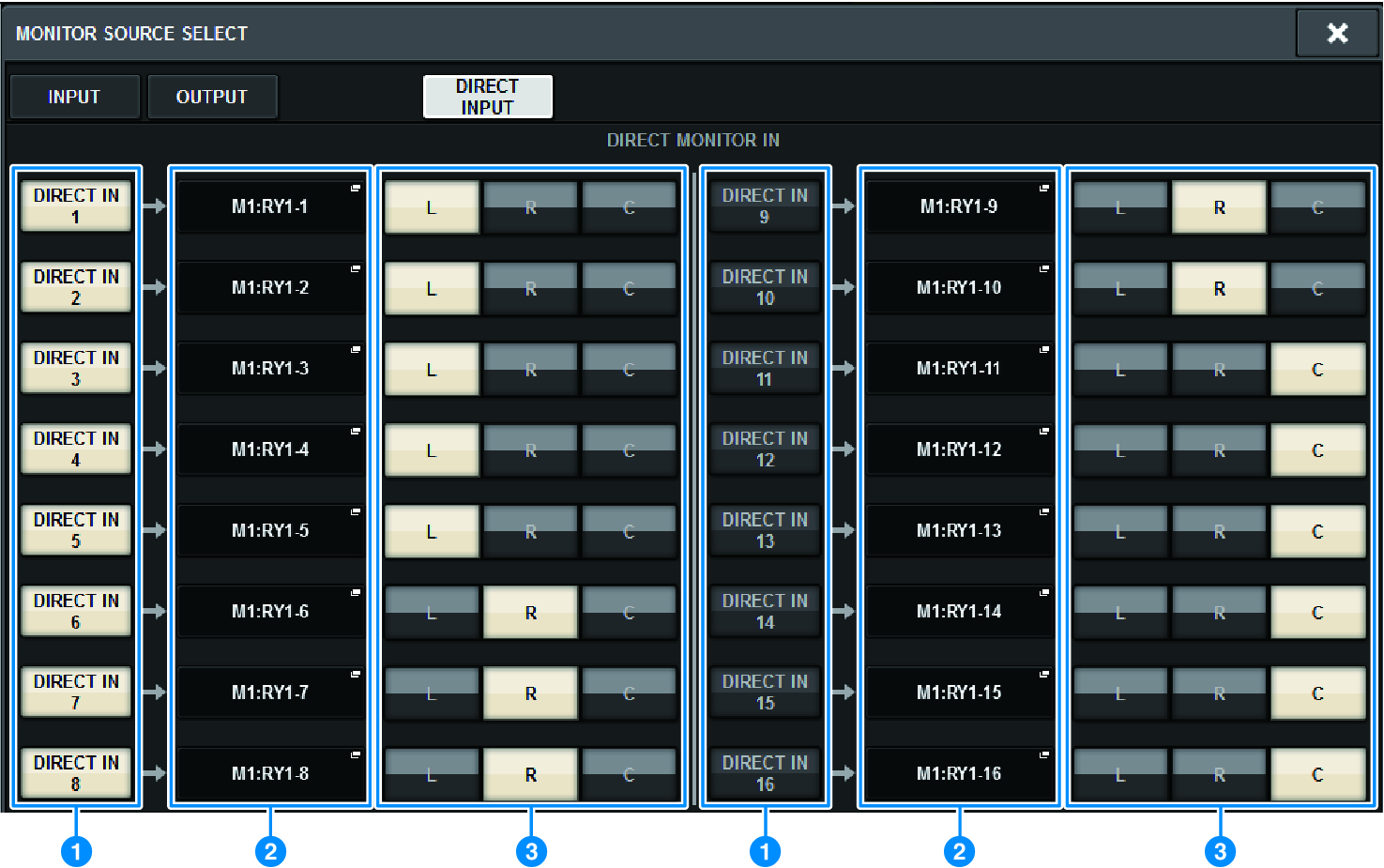Disable R monitoring on the M1:RY1-6 row

pyautogui.click(x=529, y=611)
